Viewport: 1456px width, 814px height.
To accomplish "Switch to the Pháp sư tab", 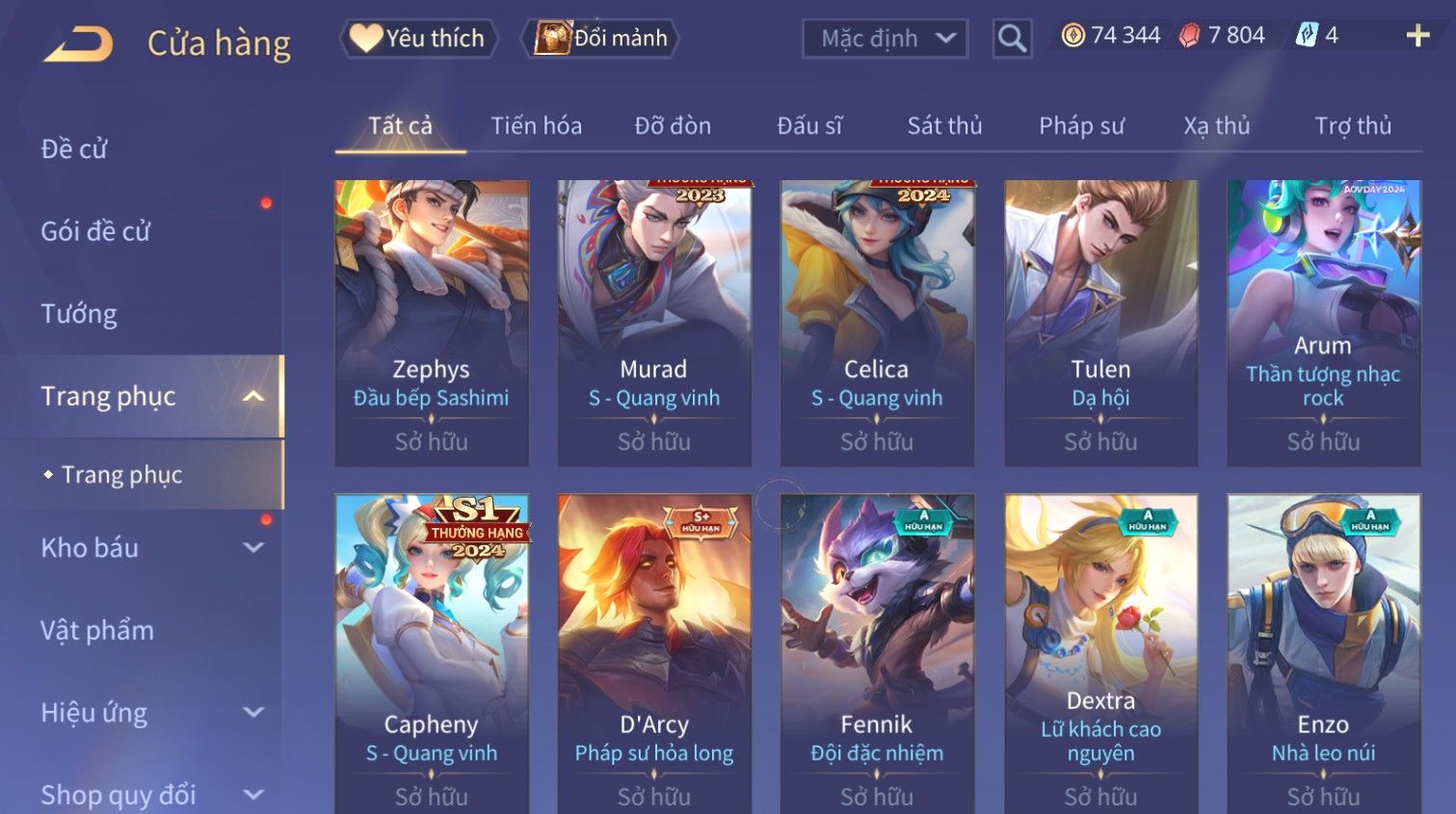I will (1081, 126).
